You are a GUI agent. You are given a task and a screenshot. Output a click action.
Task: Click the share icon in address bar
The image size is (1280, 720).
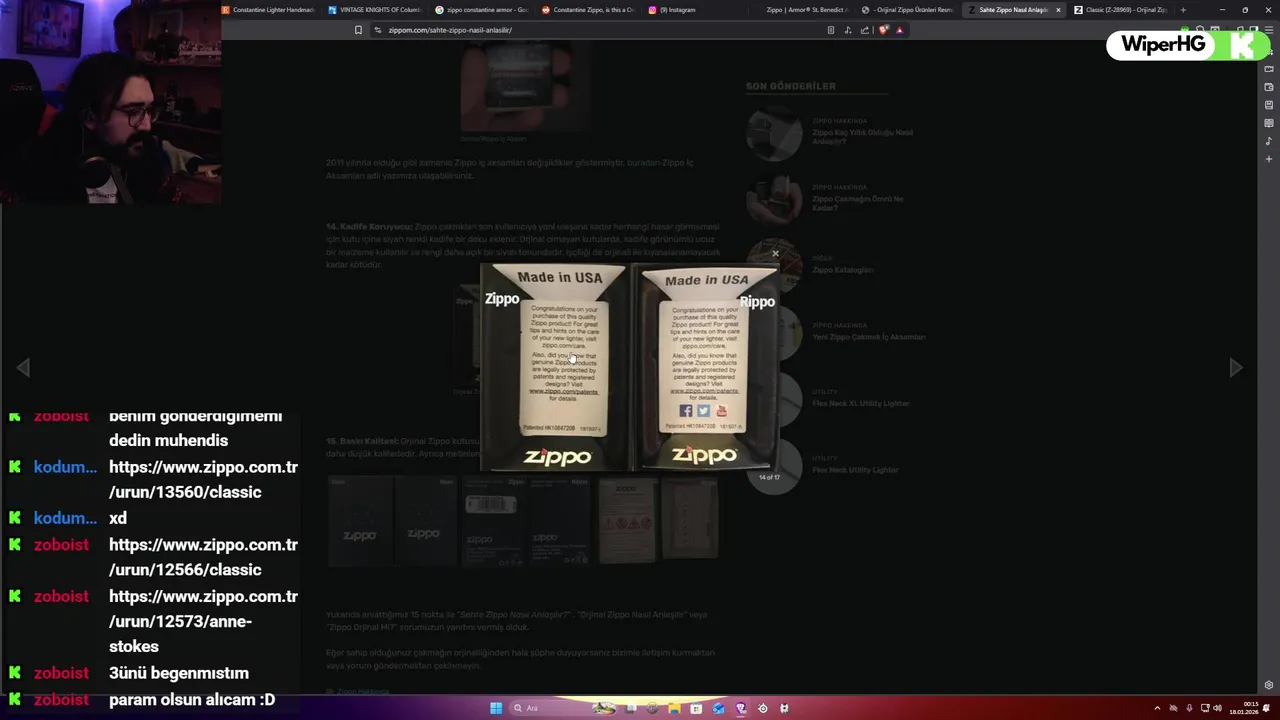coord(865,30)
